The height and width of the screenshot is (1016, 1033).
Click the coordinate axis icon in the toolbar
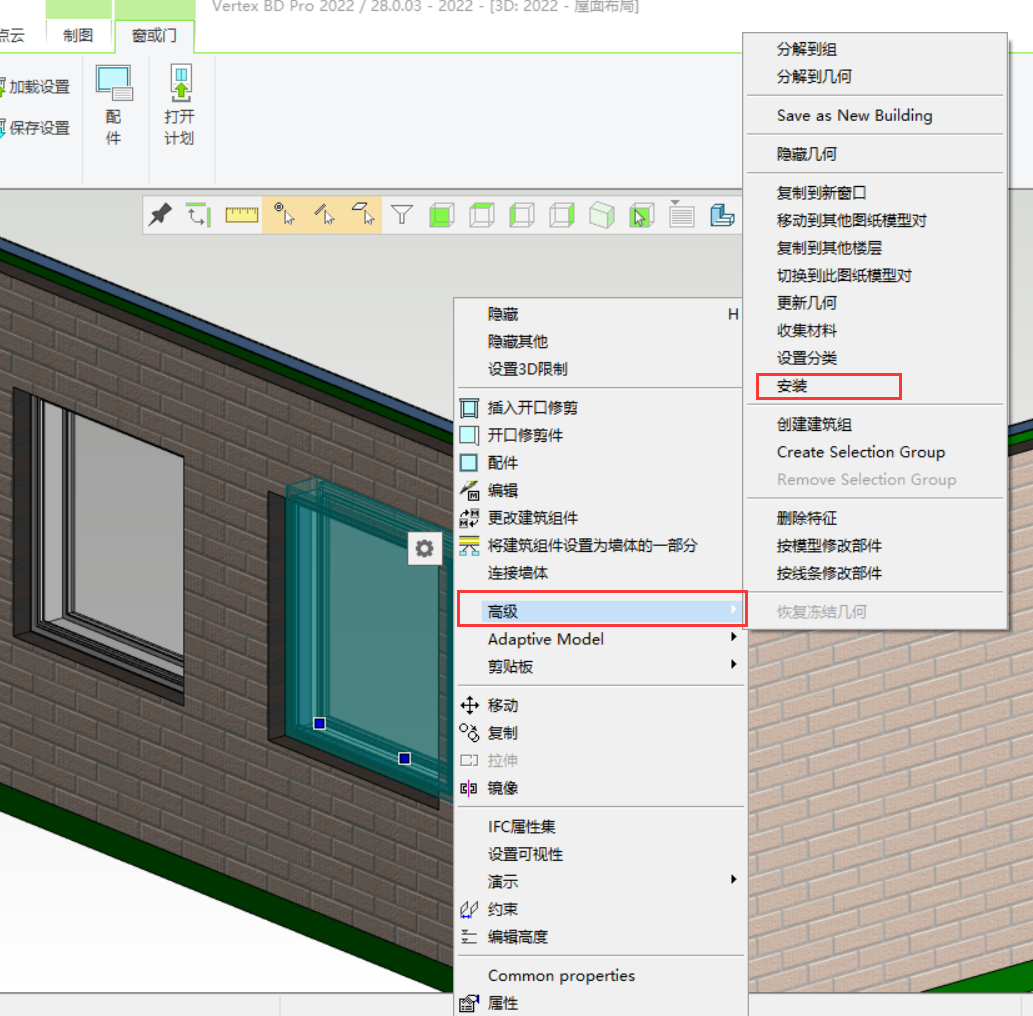pos(199,215)
